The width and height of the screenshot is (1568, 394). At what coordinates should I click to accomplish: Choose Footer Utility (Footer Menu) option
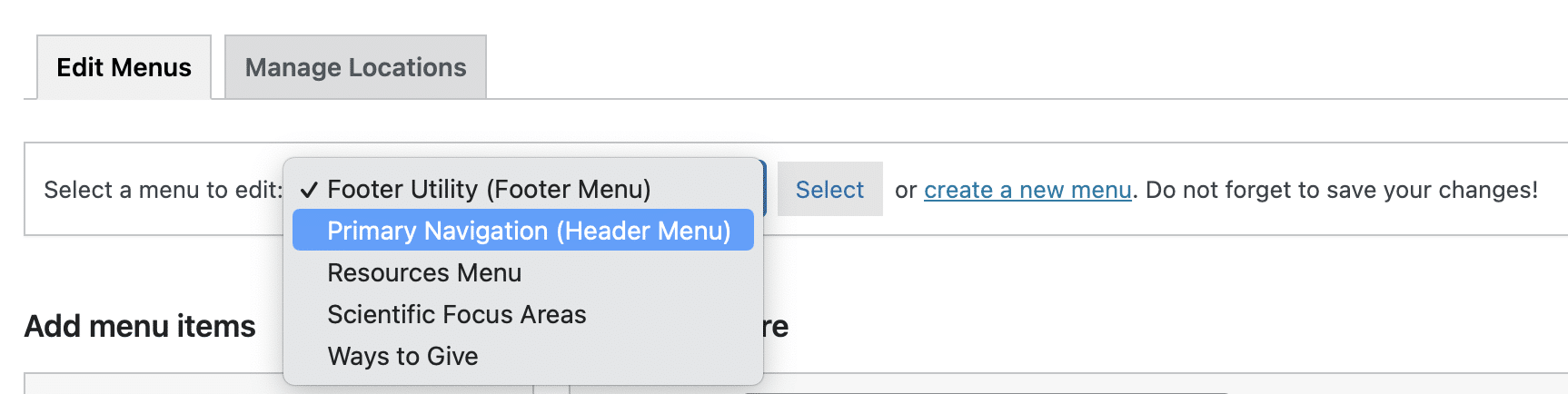pos(489,189)
